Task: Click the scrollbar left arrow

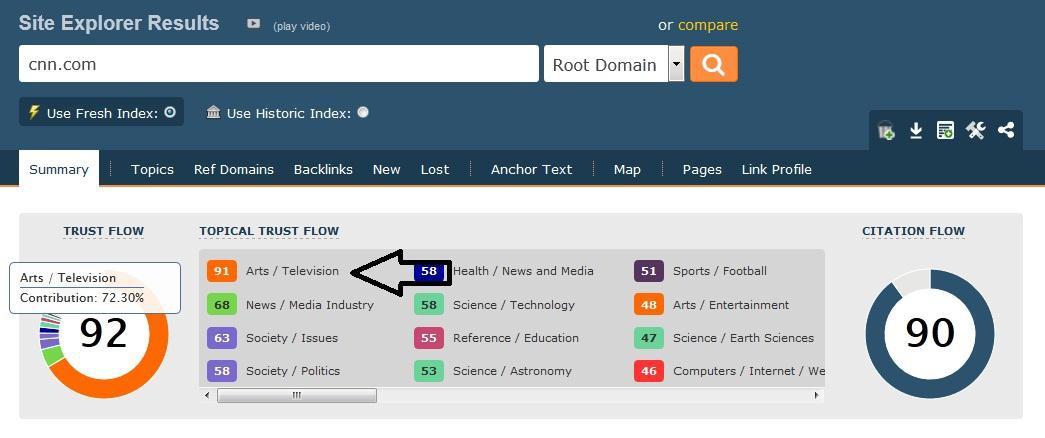Action: tap(207, 395)
